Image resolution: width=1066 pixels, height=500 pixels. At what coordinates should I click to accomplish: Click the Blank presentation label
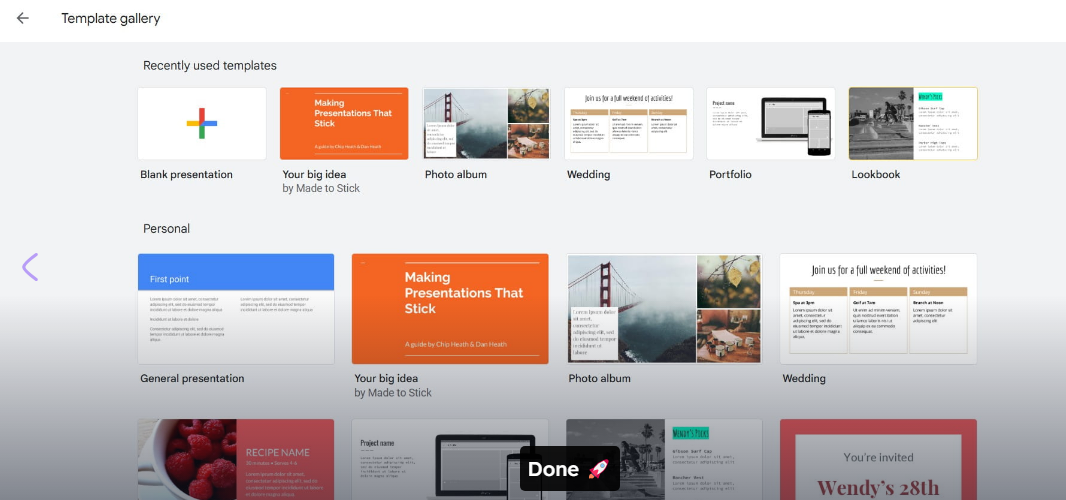coord(186,174)
